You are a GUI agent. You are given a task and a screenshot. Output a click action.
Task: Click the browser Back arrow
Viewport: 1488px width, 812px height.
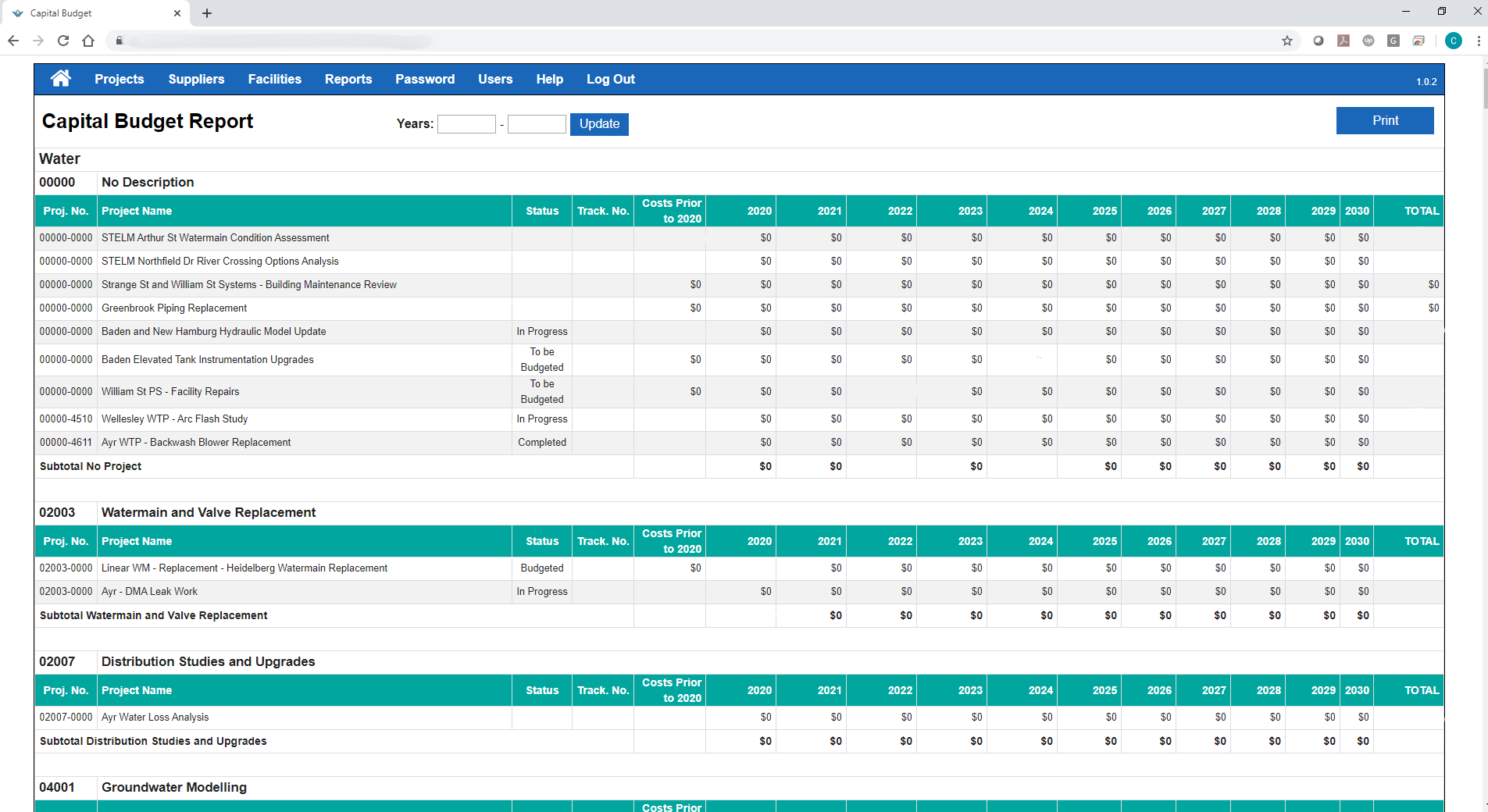[x=13, y=41]
